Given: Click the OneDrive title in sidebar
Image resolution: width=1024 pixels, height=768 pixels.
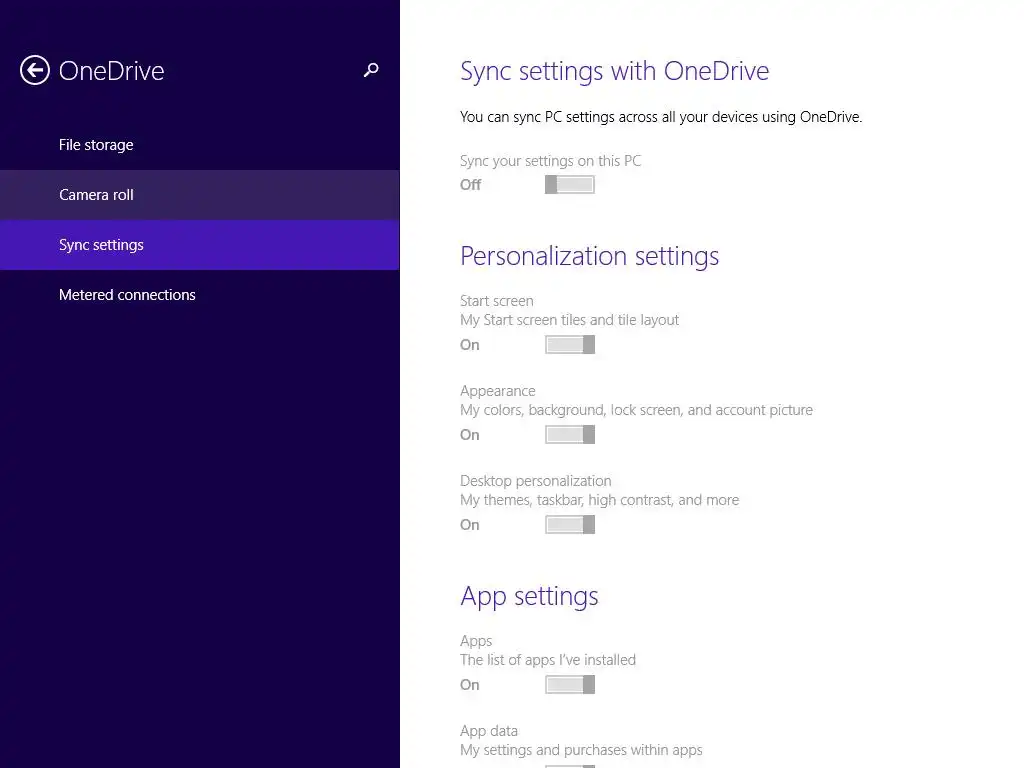Looking at the screenshot, I should 112,71.
